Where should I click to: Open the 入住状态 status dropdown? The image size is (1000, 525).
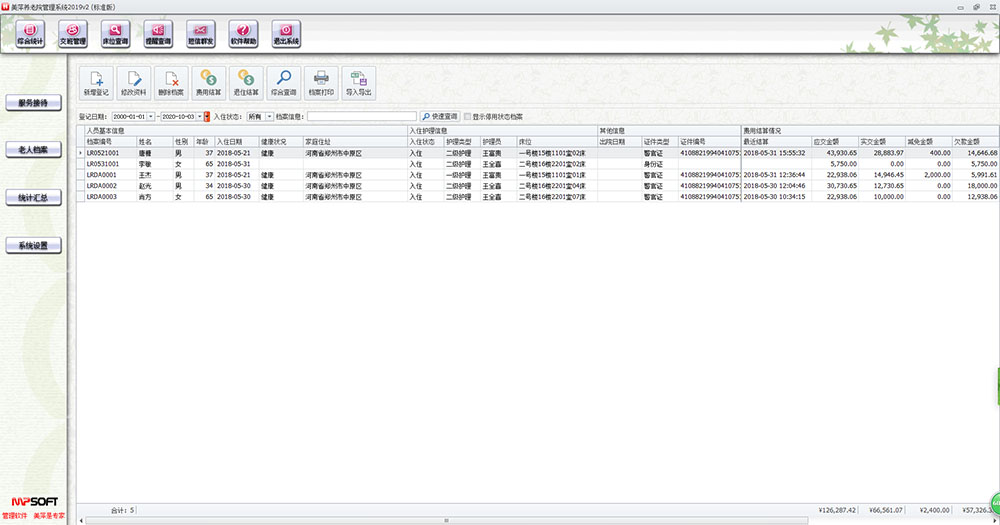point(268,116)
